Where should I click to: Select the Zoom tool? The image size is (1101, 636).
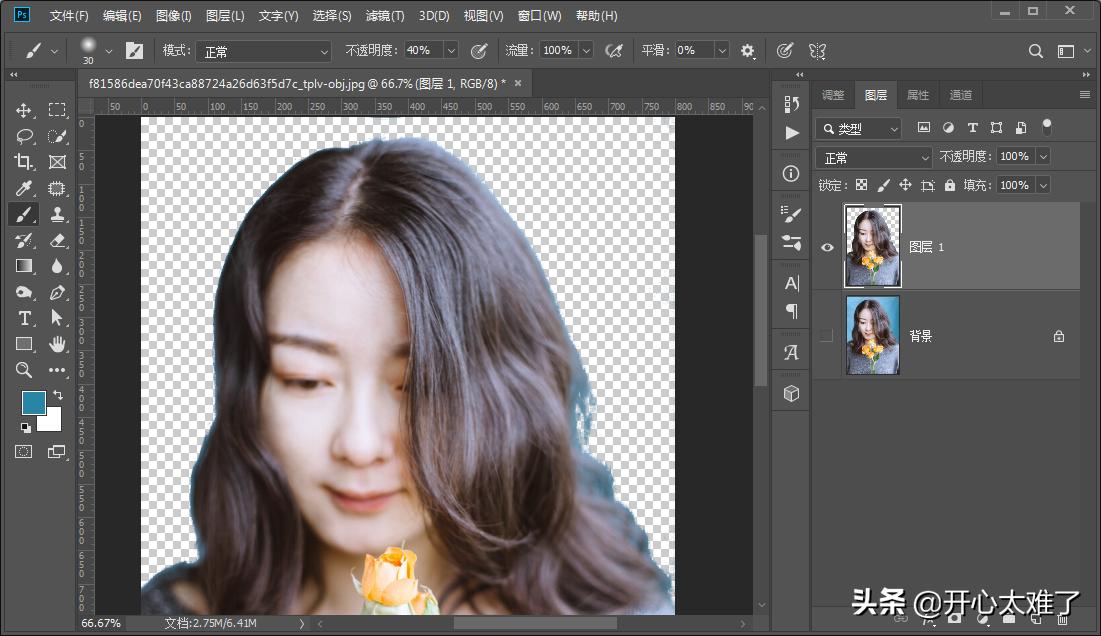point(24,370)
